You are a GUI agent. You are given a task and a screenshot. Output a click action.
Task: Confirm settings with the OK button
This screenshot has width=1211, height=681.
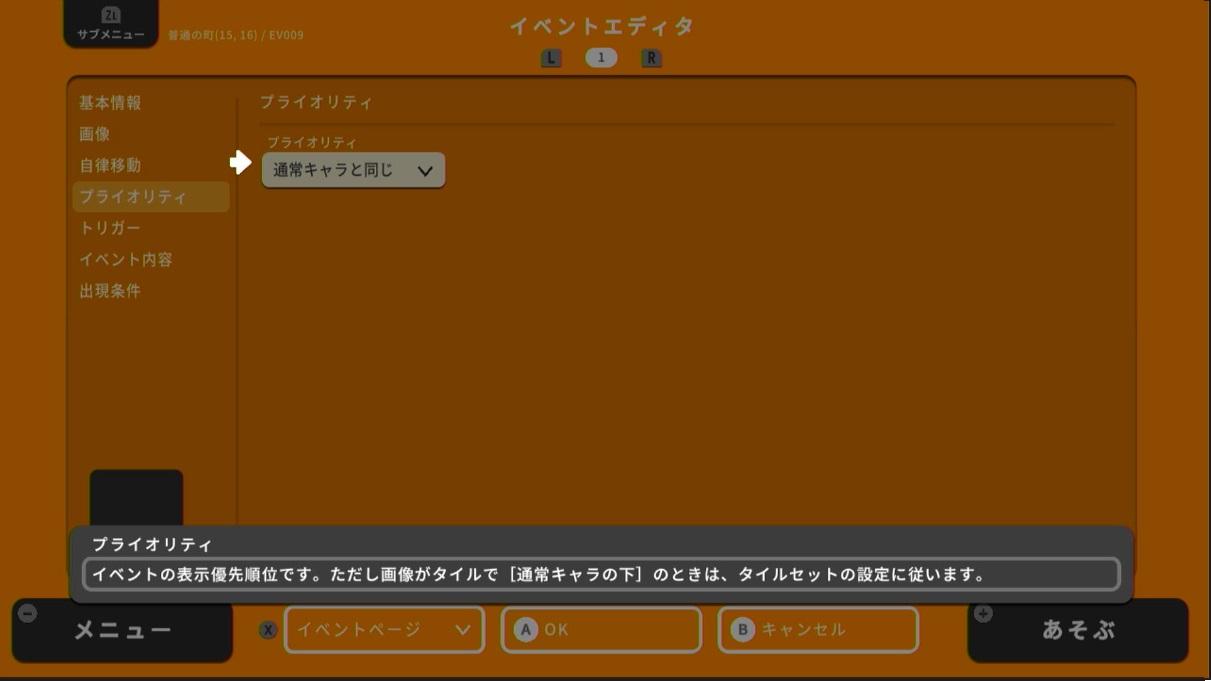tap(600, 628)
